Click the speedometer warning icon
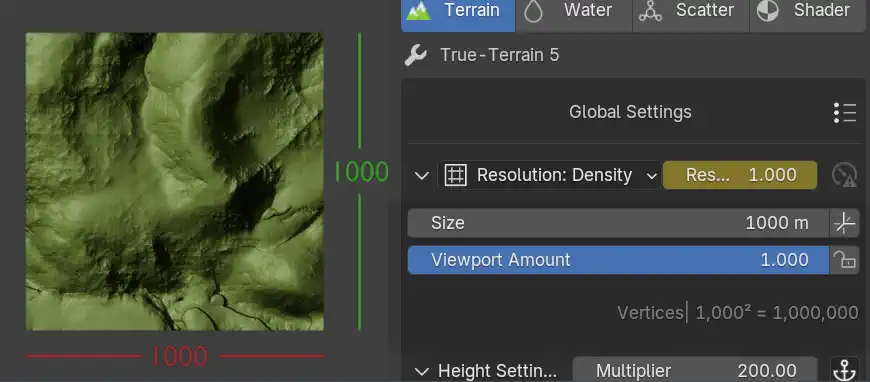The image size is (870, 382). pyautogui.click(x=844, y=175)
